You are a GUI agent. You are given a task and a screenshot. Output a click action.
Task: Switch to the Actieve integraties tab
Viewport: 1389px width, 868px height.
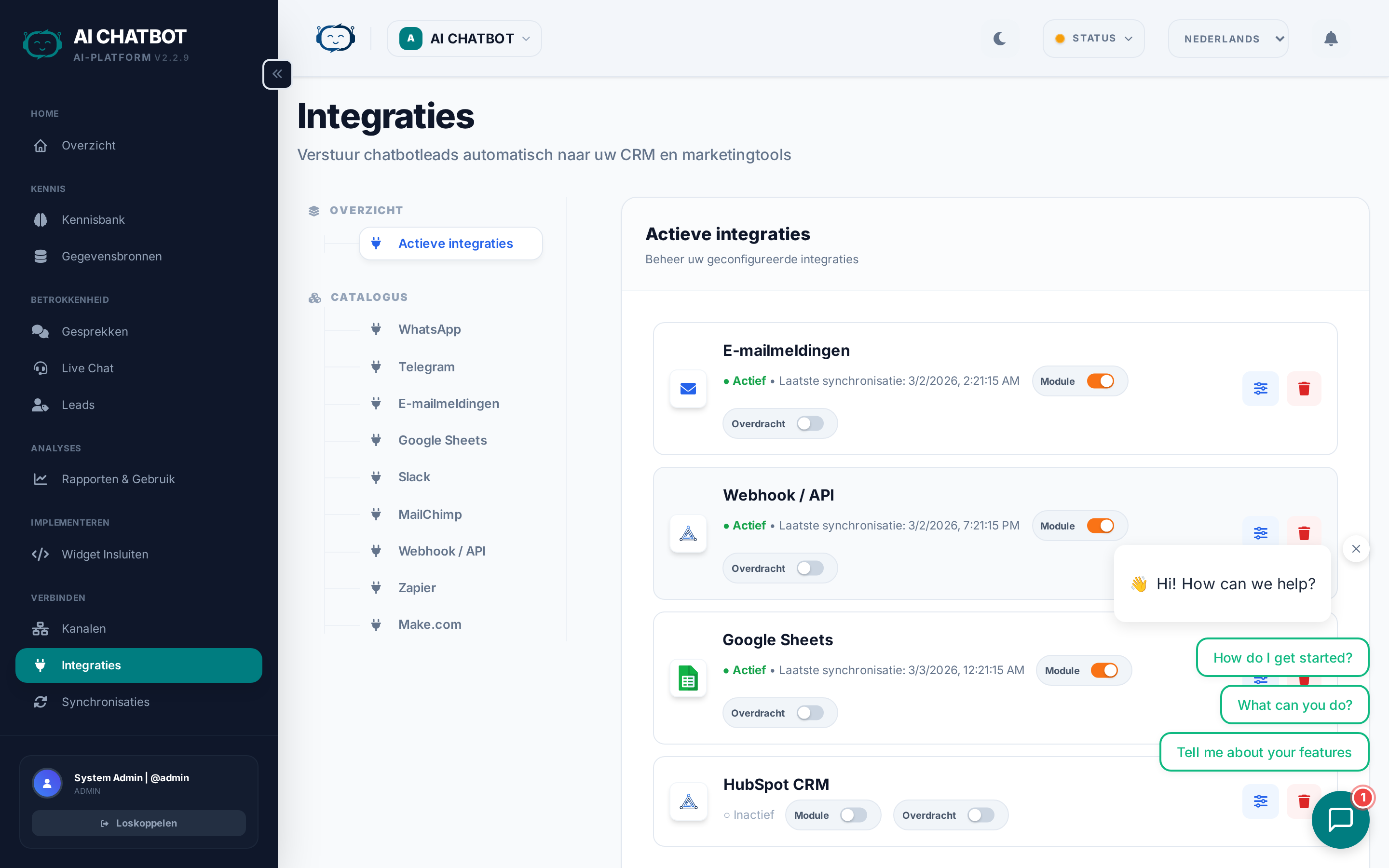pyautogui.click(x=455, y=243)
